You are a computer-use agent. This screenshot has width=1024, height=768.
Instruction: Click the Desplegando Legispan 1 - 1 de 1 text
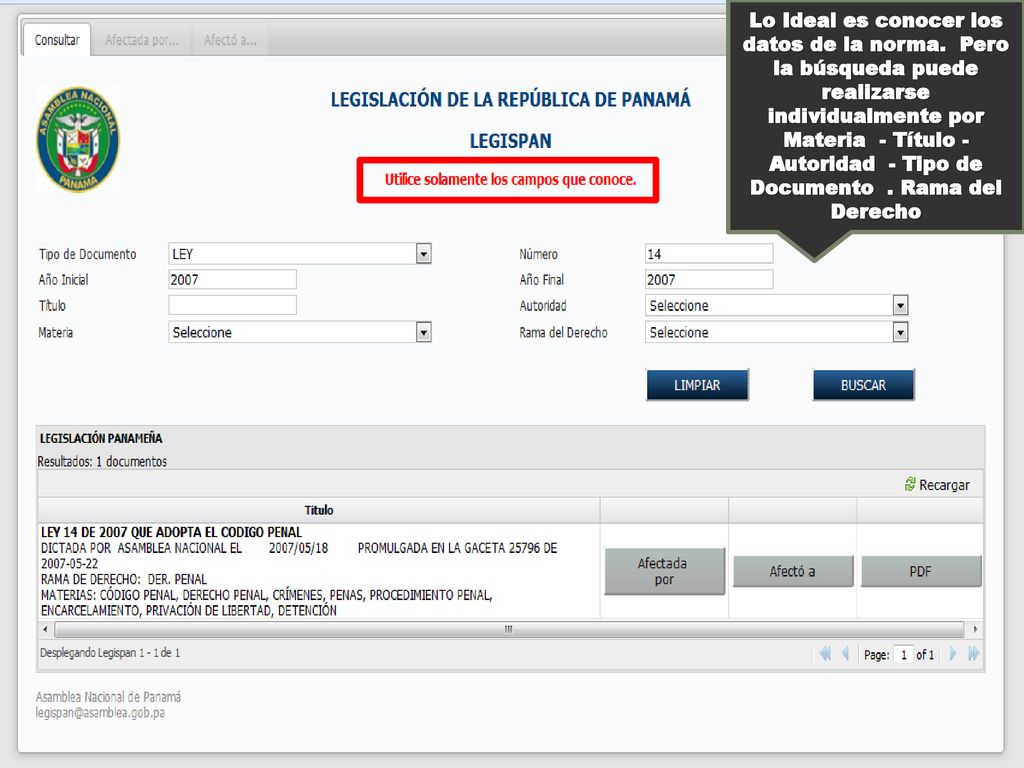pyautogui.click(x=110, y=652)
